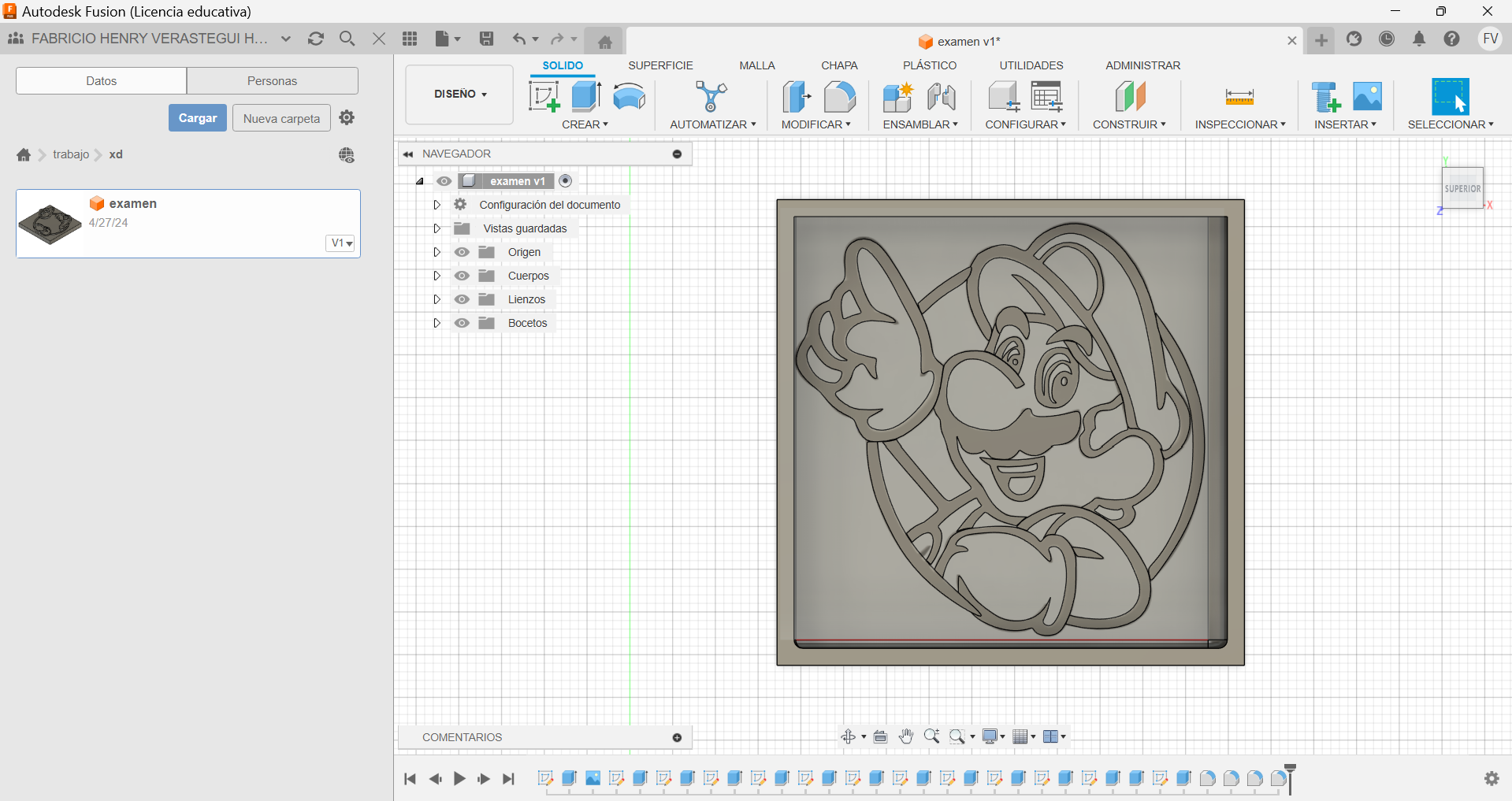Screen dimensions: 1512x801
Task: Select the Extrude tool
Action: pyautogui.click(x=586, y=96)
